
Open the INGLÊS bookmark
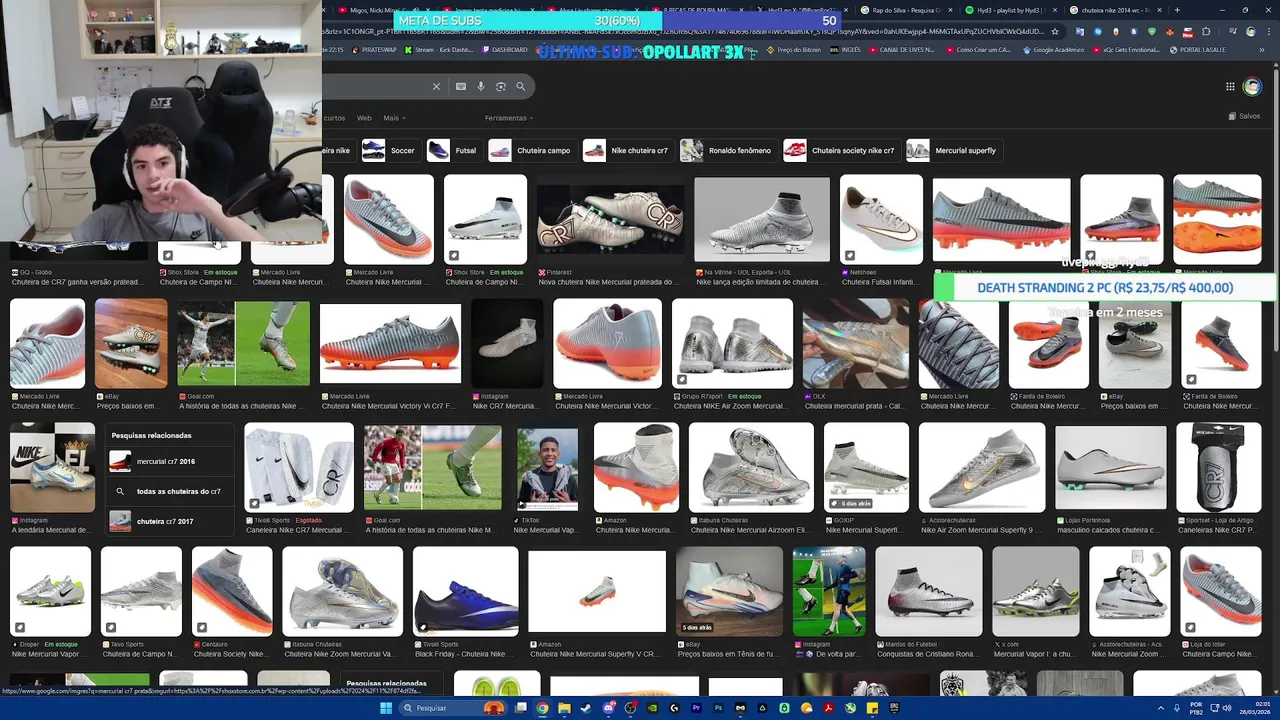pos(846,49)
